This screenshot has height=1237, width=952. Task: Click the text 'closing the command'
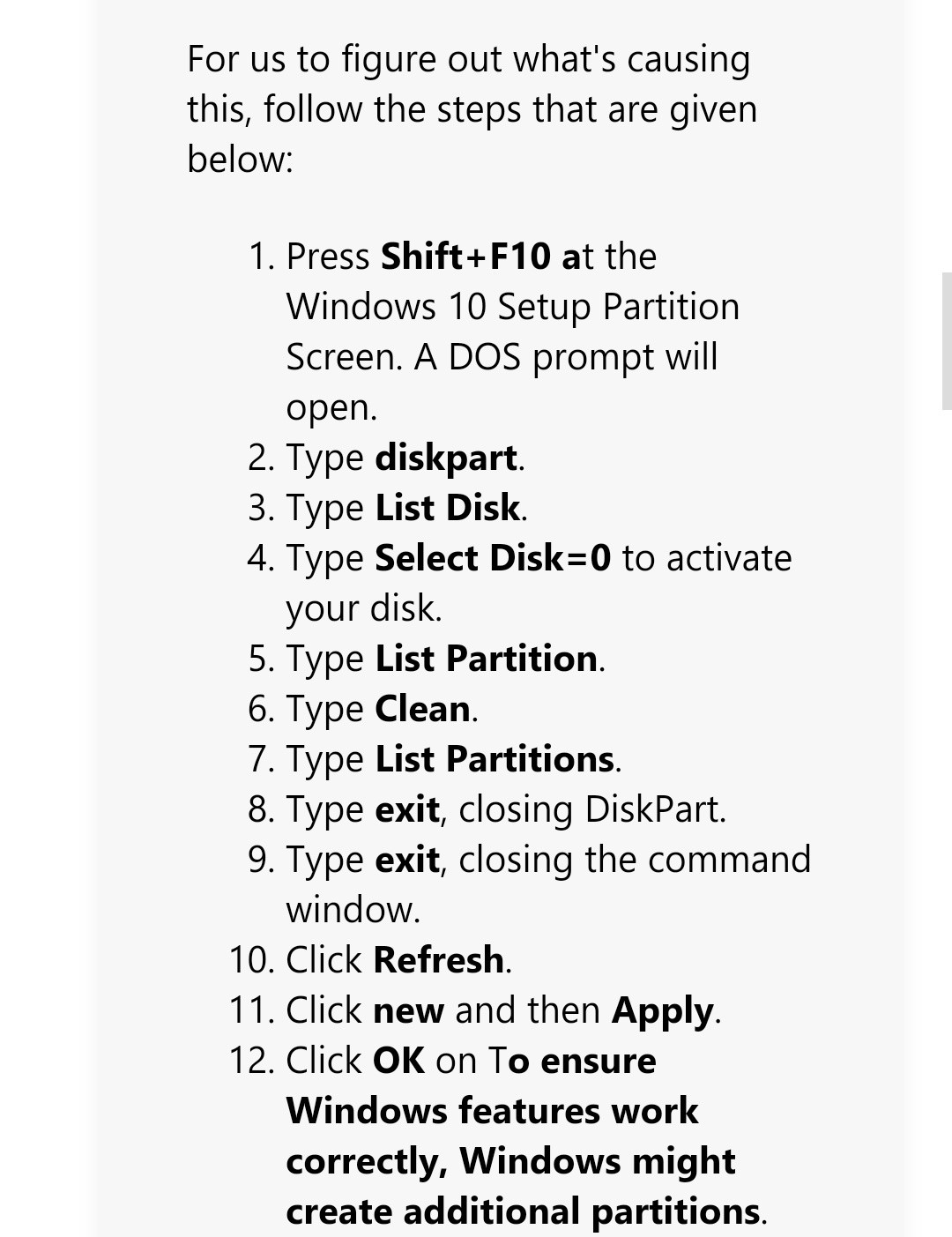point(635,860)
